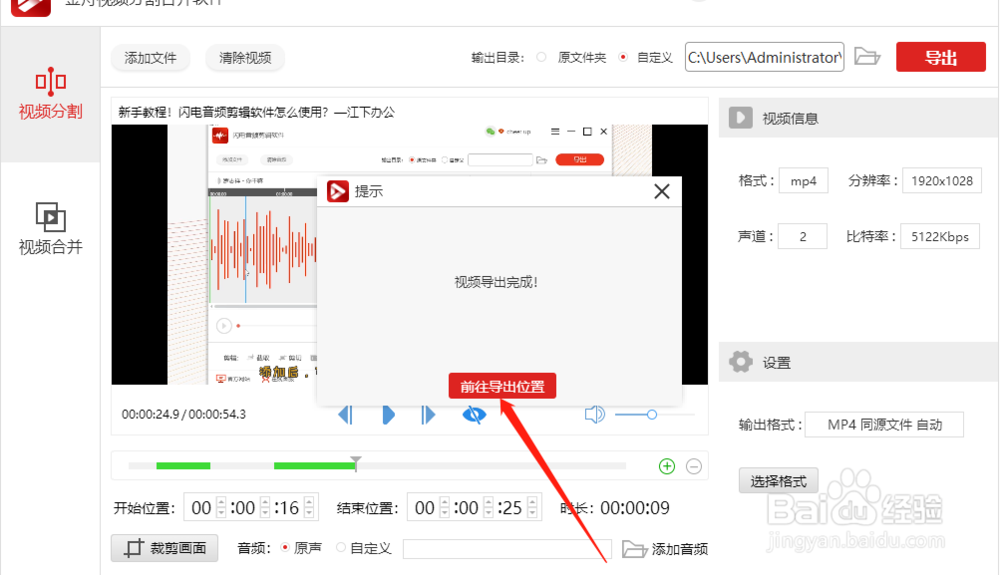Viewport: 1000px width, 575px height.
Task: Click the 00:00:24.9 / 00:00:54.3 time display
Action: 184,414
